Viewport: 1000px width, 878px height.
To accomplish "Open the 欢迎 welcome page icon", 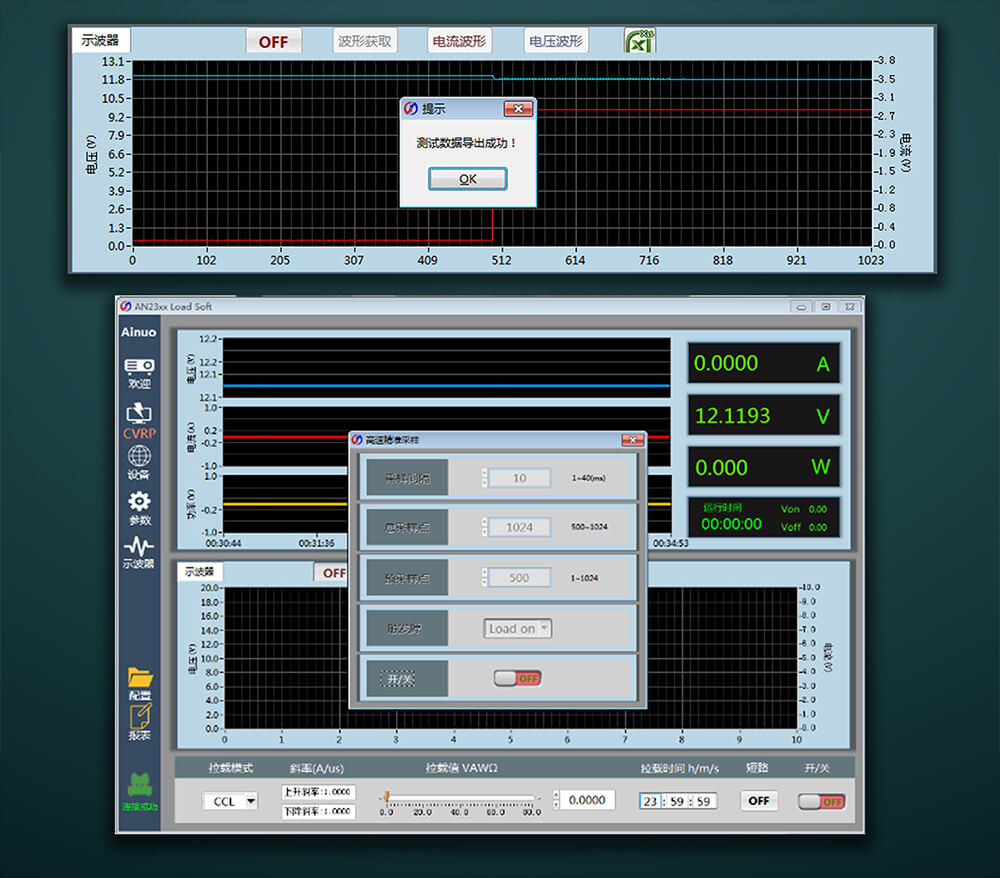I will tap(139, 371).
